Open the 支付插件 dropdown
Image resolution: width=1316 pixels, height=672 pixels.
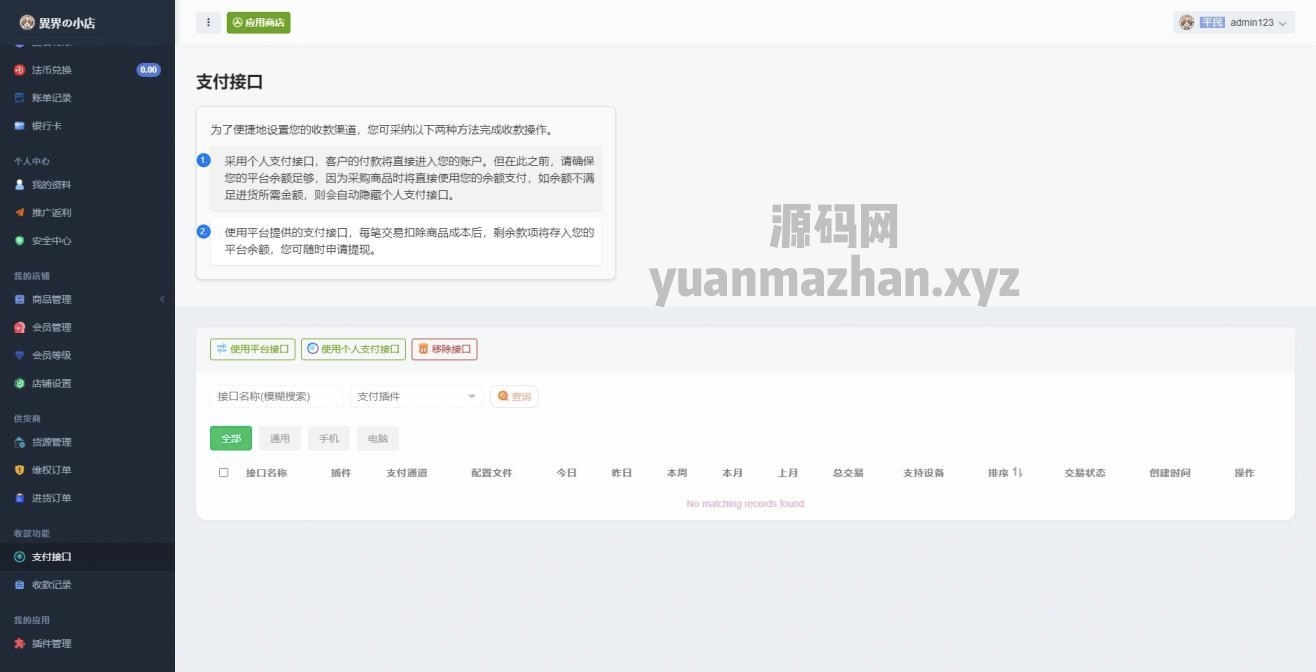416,397
